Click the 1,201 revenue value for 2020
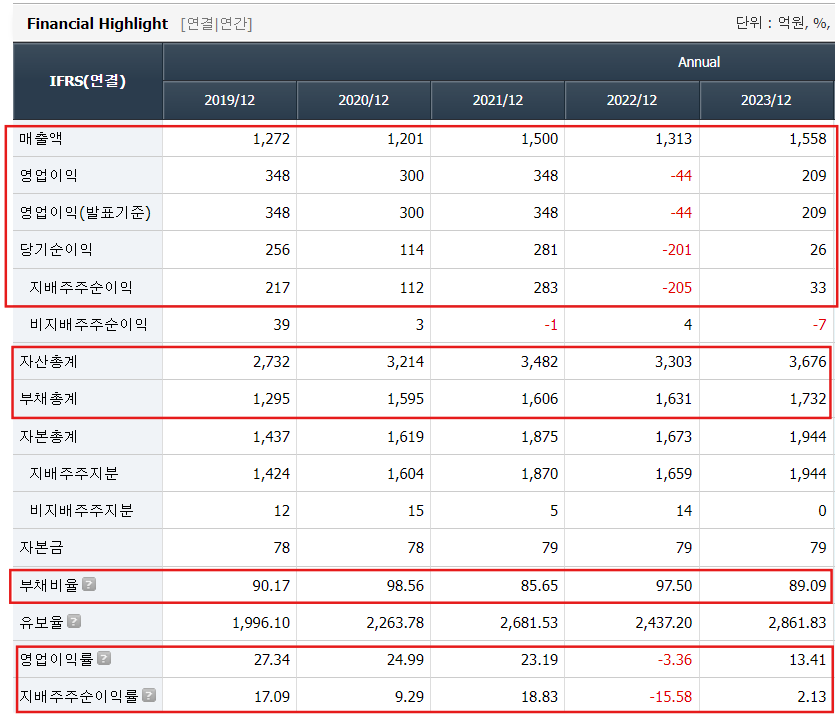The image size is (839, 714). tap(405, 139)
